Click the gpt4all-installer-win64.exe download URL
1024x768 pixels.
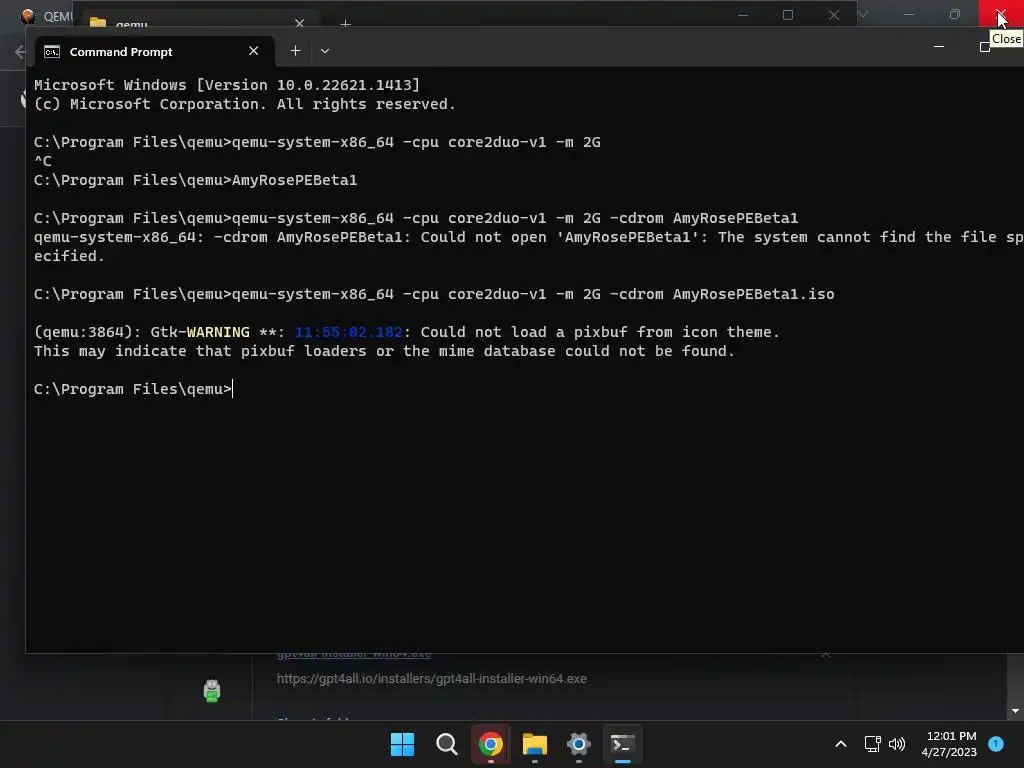[x=432, y=679]
